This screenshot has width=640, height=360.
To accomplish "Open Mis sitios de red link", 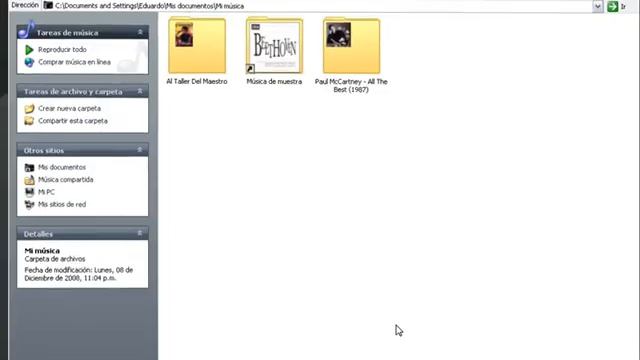I will pyautogui.click(x=62, y=204).
